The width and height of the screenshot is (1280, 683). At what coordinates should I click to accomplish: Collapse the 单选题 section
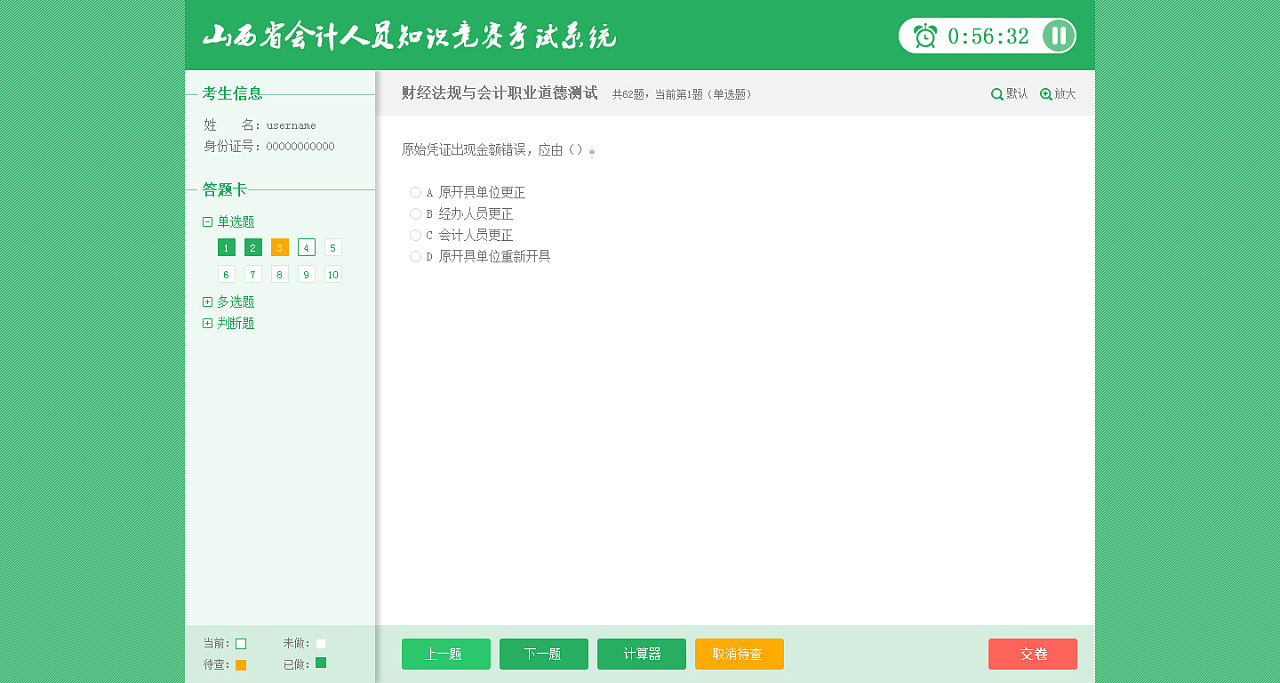click(207, 222)
